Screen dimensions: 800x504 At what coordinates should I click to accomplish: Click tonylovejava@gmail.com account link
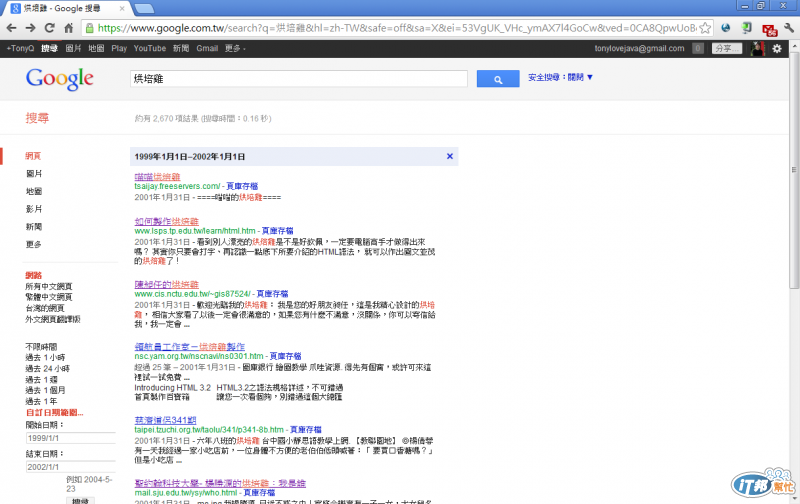click(639, 48)
